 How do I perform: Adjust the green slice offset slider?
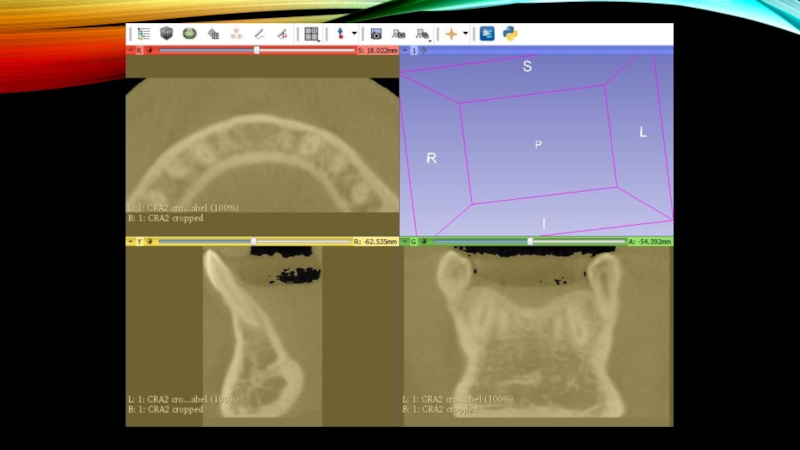[x=529, y=241]
